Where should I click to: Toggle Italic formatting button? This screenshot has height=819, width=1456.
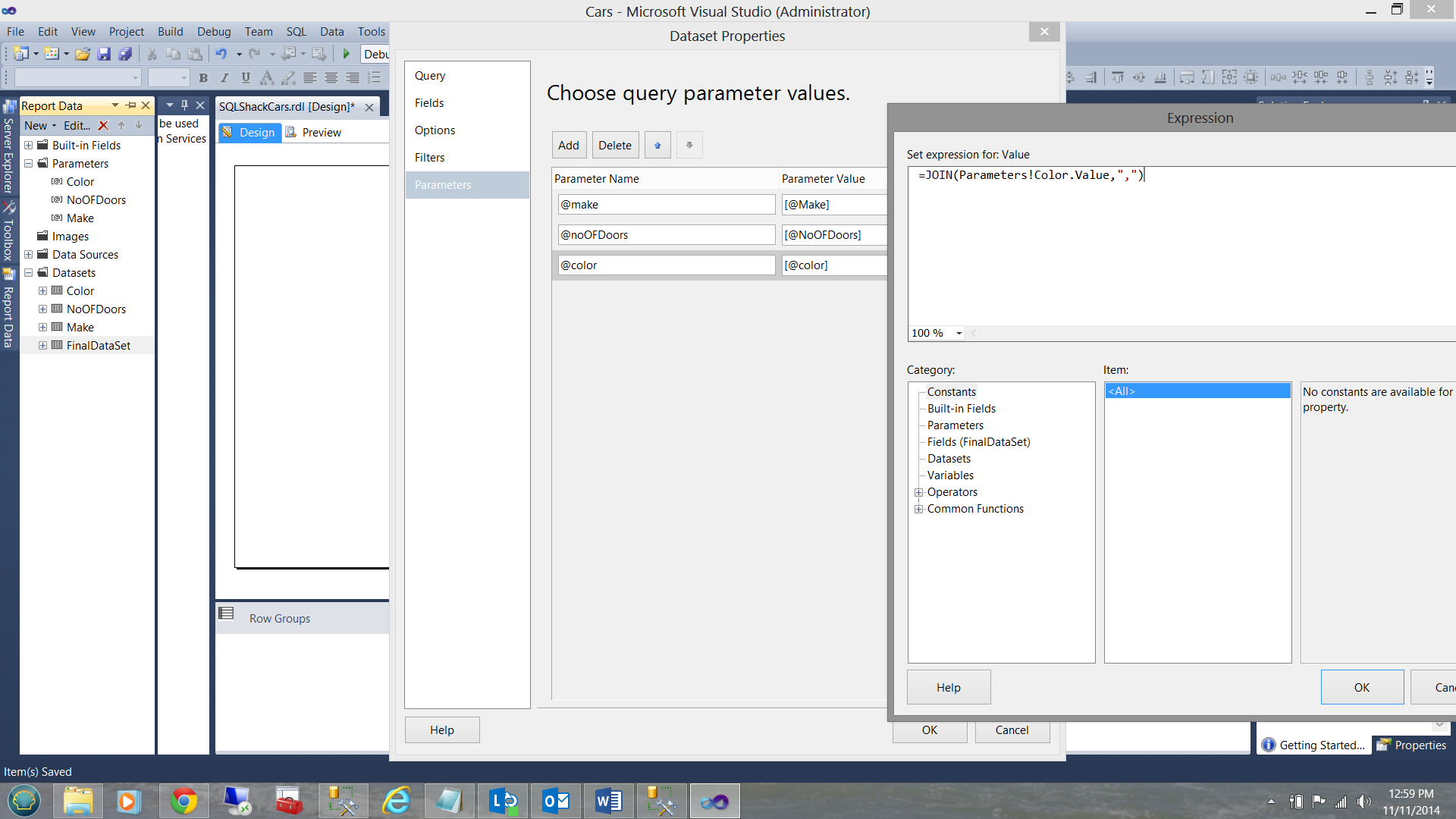coord(224,77)
